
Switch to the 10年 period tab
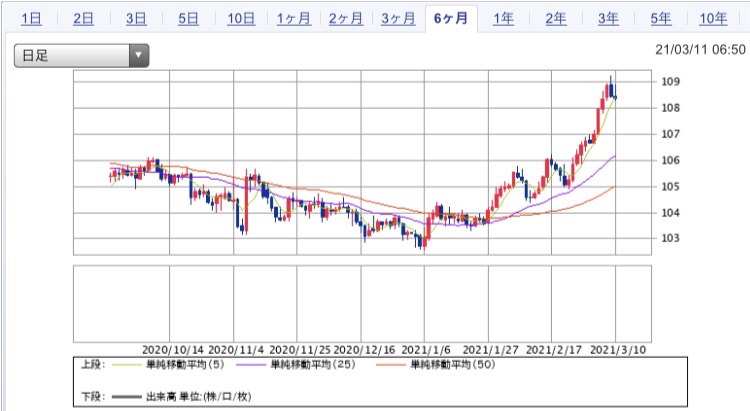click(713, 19)
